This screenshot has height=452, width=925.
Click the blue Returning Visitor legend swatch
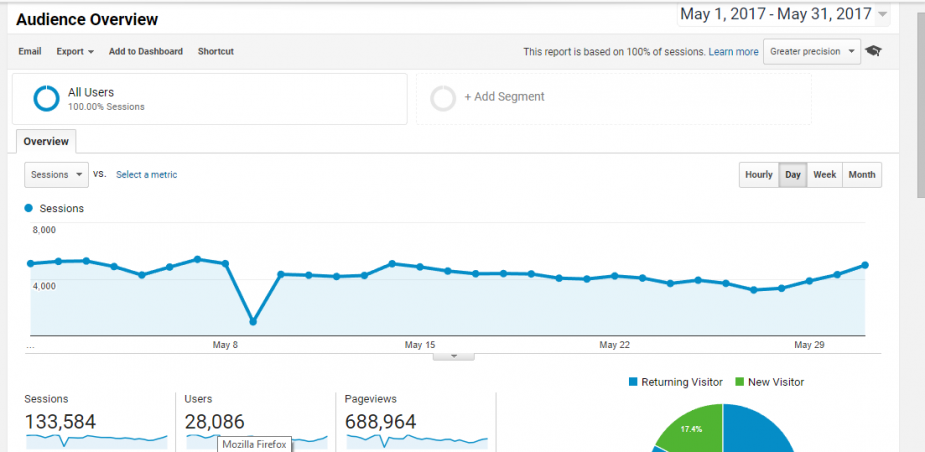point(634,382)
